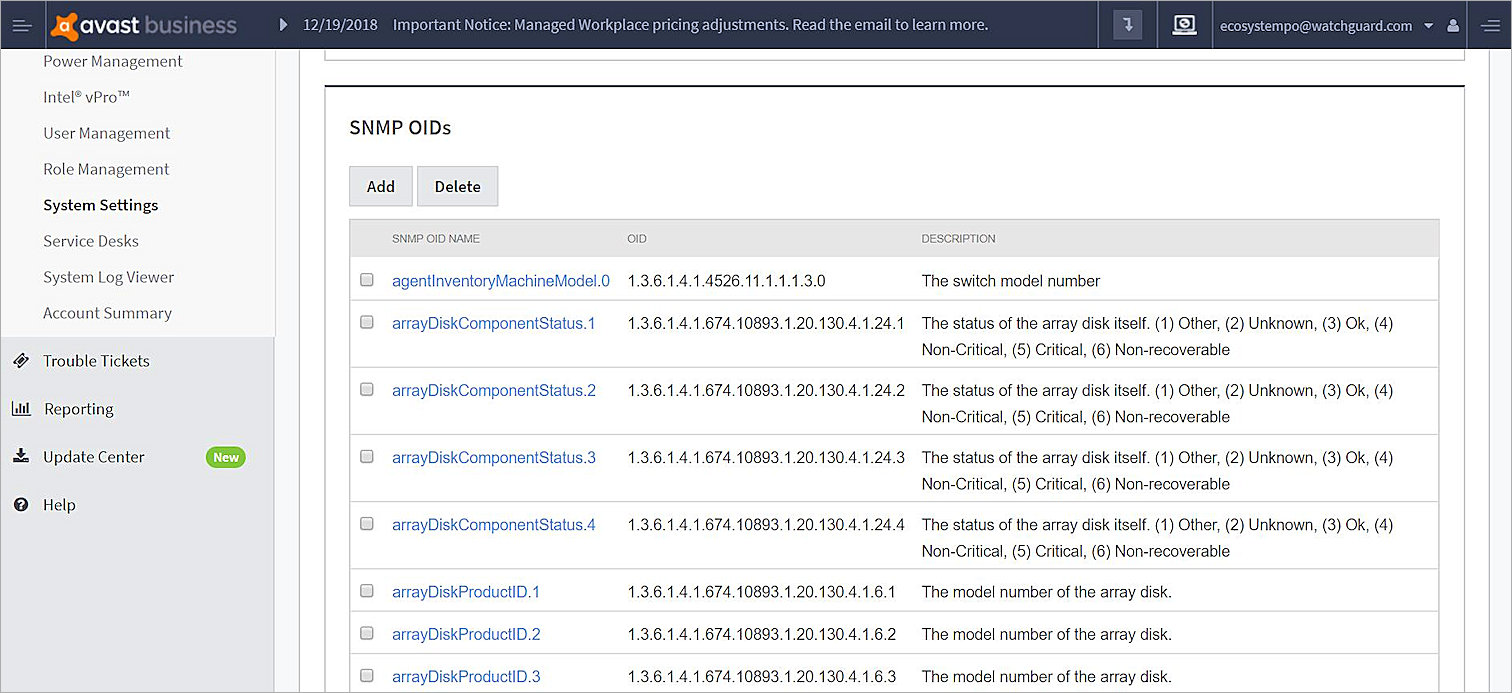Check the arrayDiskProductID.2 checkbox
Image resolution: width=1512 pixels, height=693 pixels.
click(366, 632)
